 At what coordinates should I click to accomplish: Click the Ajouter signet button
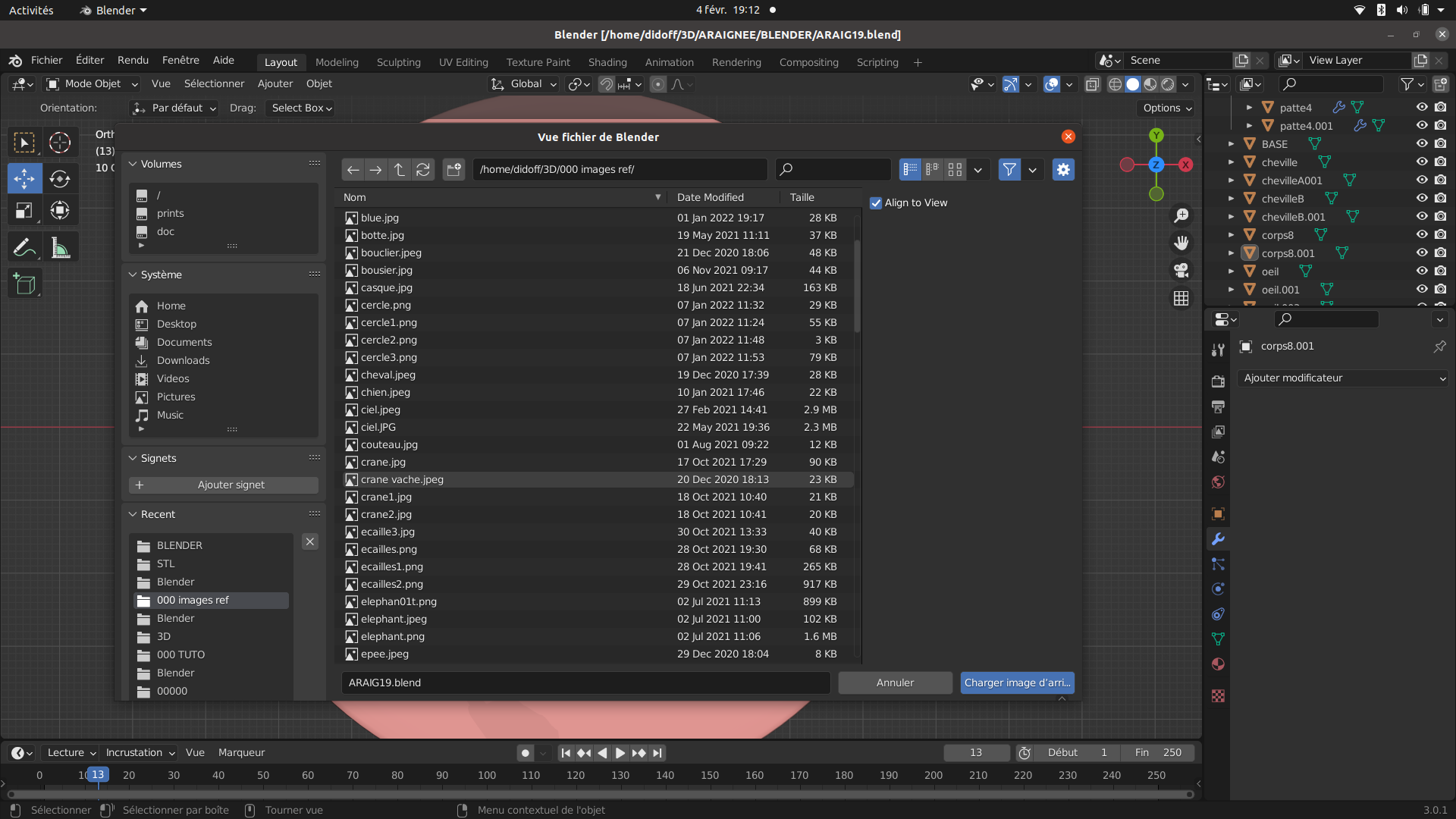click(224, 485)
